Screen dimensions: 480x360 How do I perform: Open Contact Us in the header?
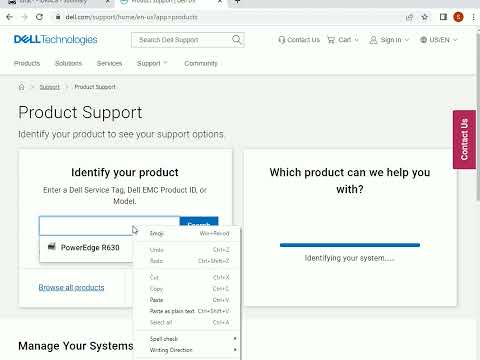[299, 40]
